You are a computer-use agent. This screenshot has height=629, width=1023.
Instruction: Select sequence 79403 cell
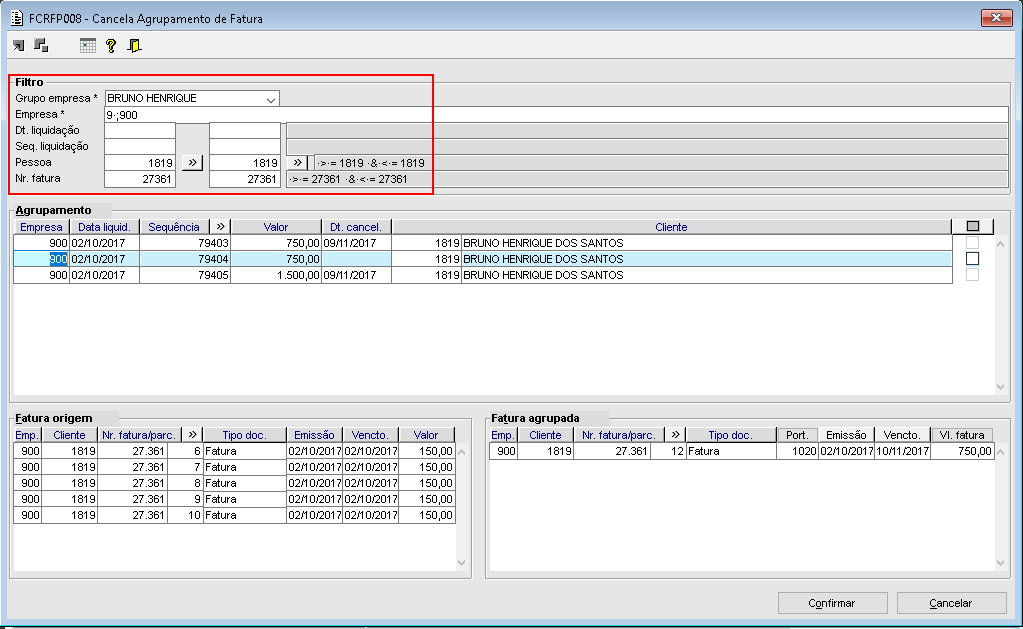(185, 243)
